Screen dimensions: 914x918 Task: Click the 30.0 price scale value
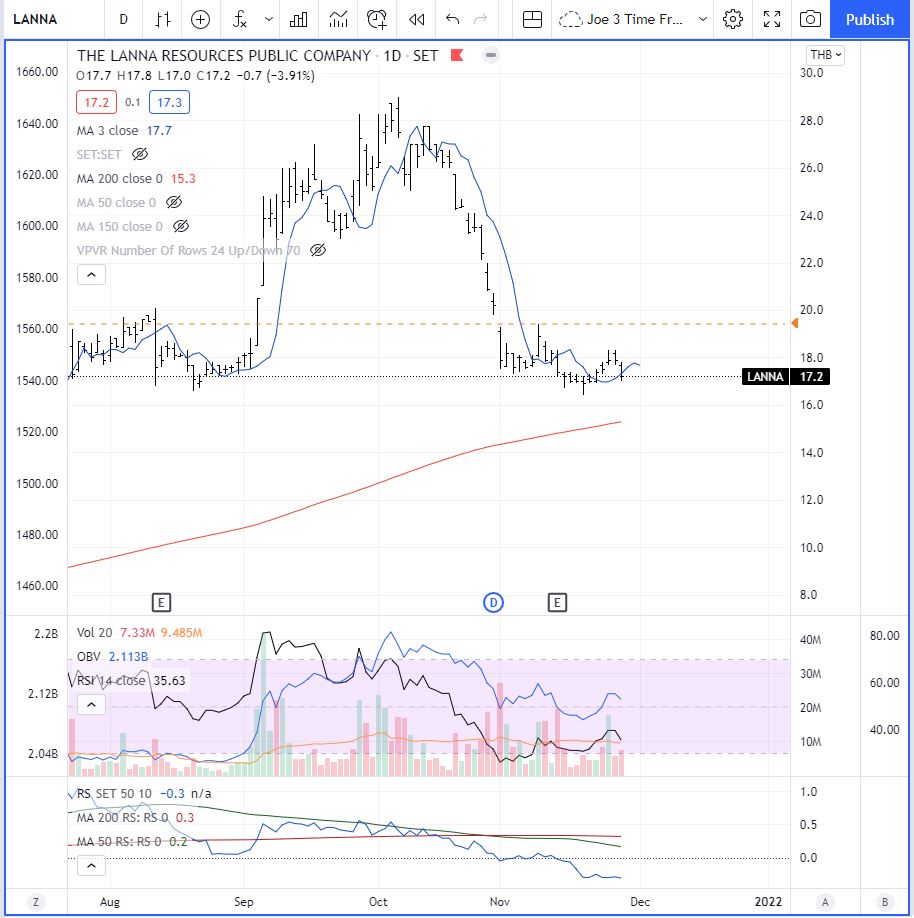[x=812, y=73]
